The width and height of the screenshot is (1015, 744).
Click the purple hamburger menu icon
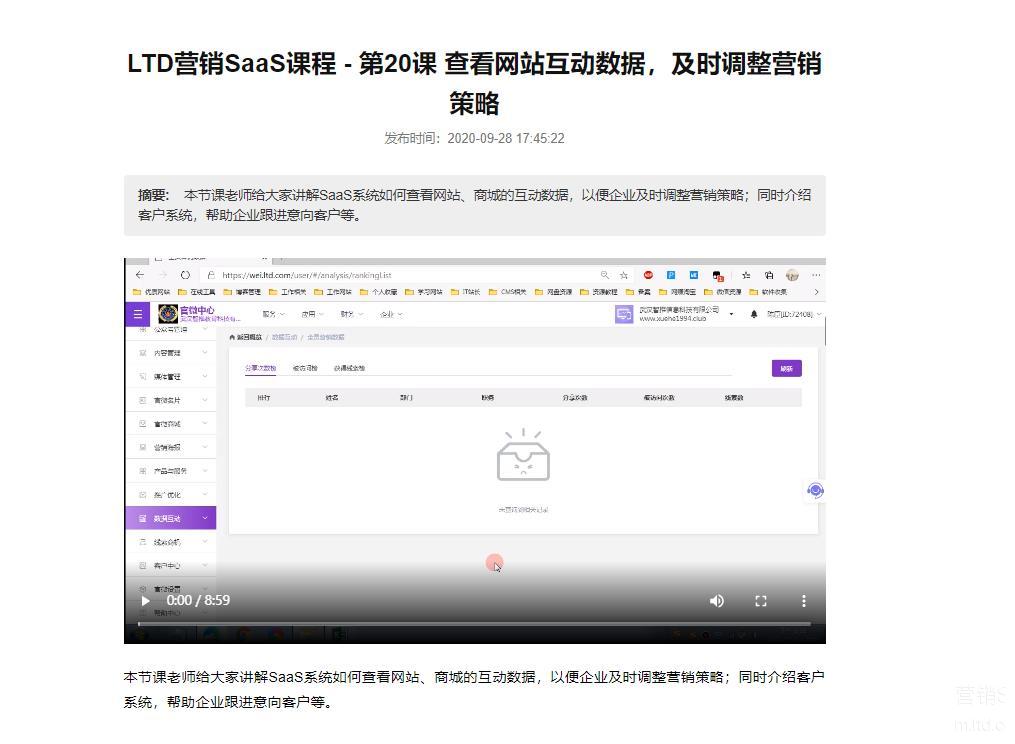[x=138, y=314]
